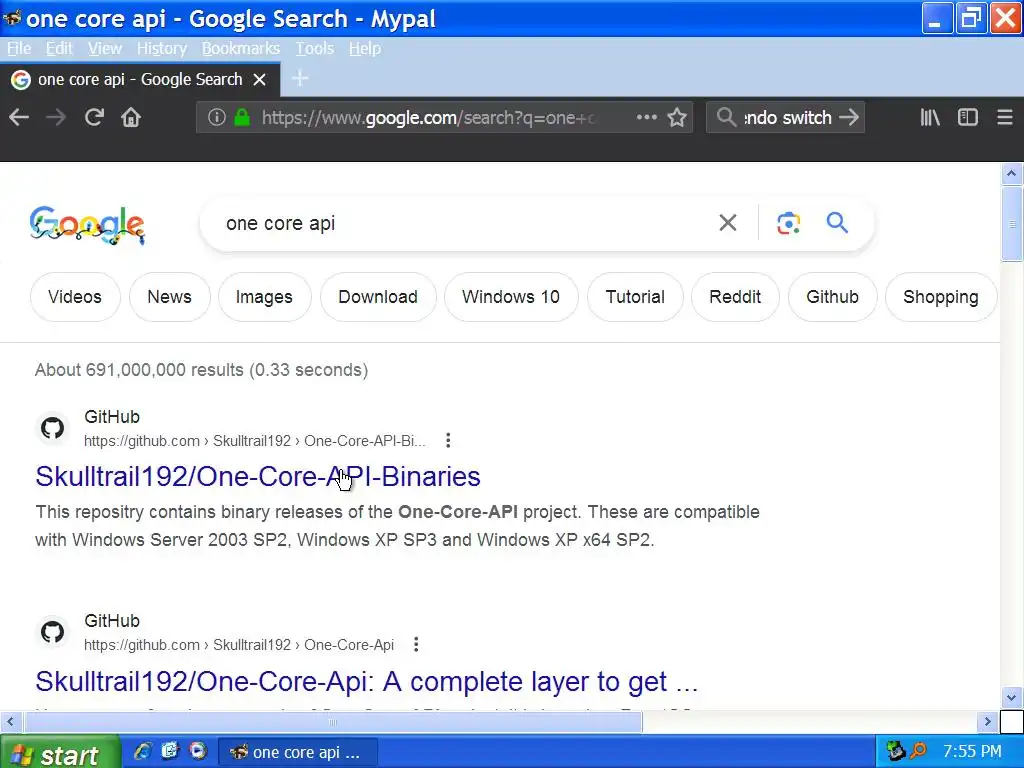Image resolution: width=1024 pixels, height=768 pixels.
Task: Apply the Shopping search chip
Action: (x=941, y=297)
